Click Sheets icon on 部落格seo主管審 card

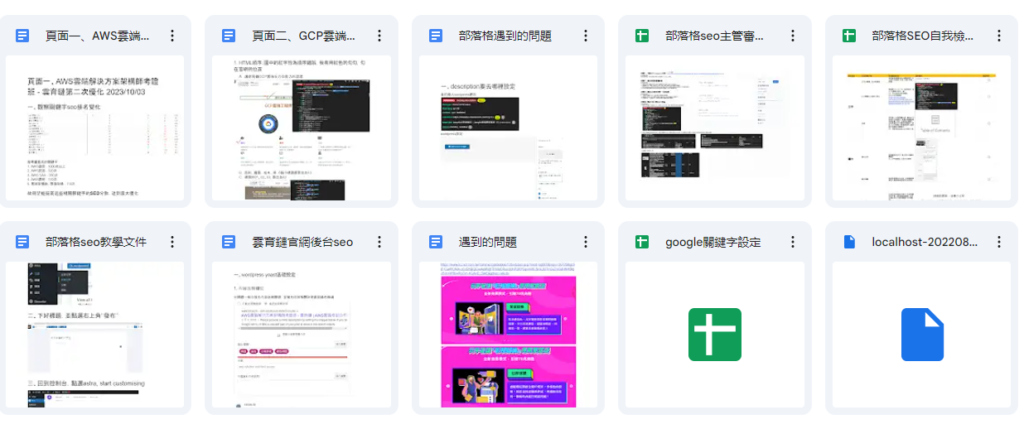[x=643, y=36]
